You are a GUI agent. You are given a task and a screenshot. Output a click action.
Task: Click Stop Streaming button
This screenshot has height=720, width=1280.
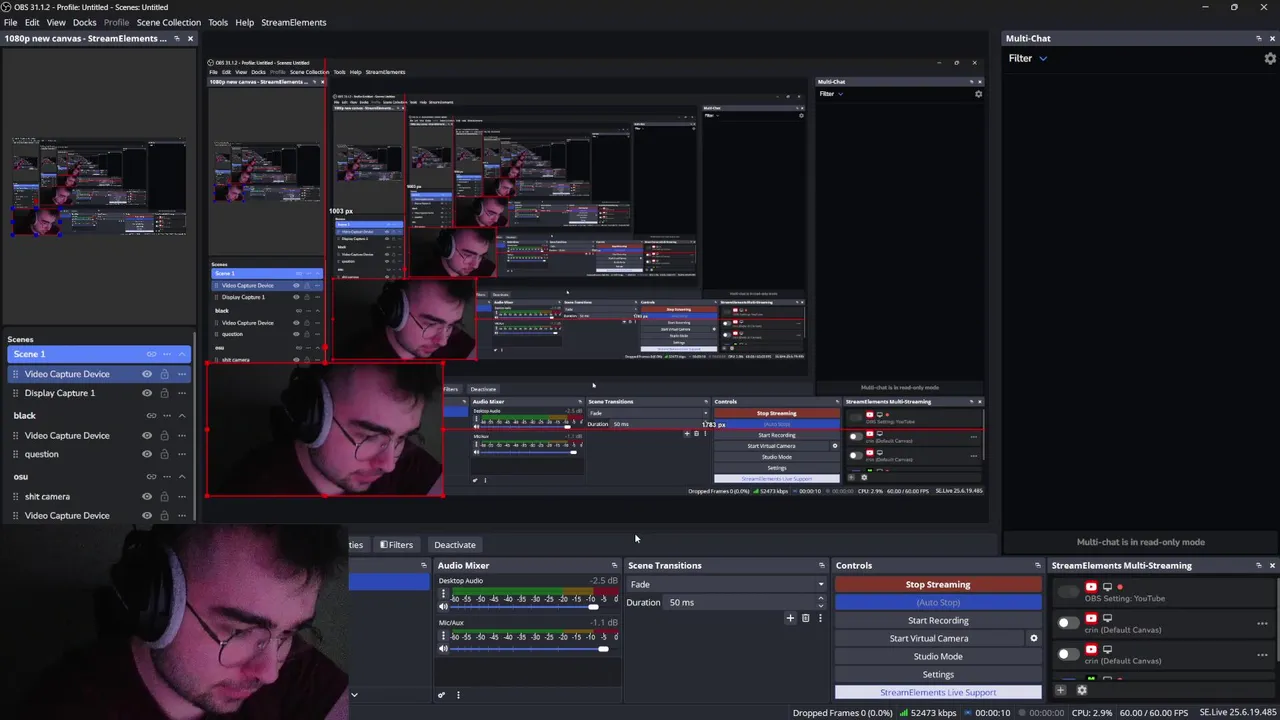938,584
